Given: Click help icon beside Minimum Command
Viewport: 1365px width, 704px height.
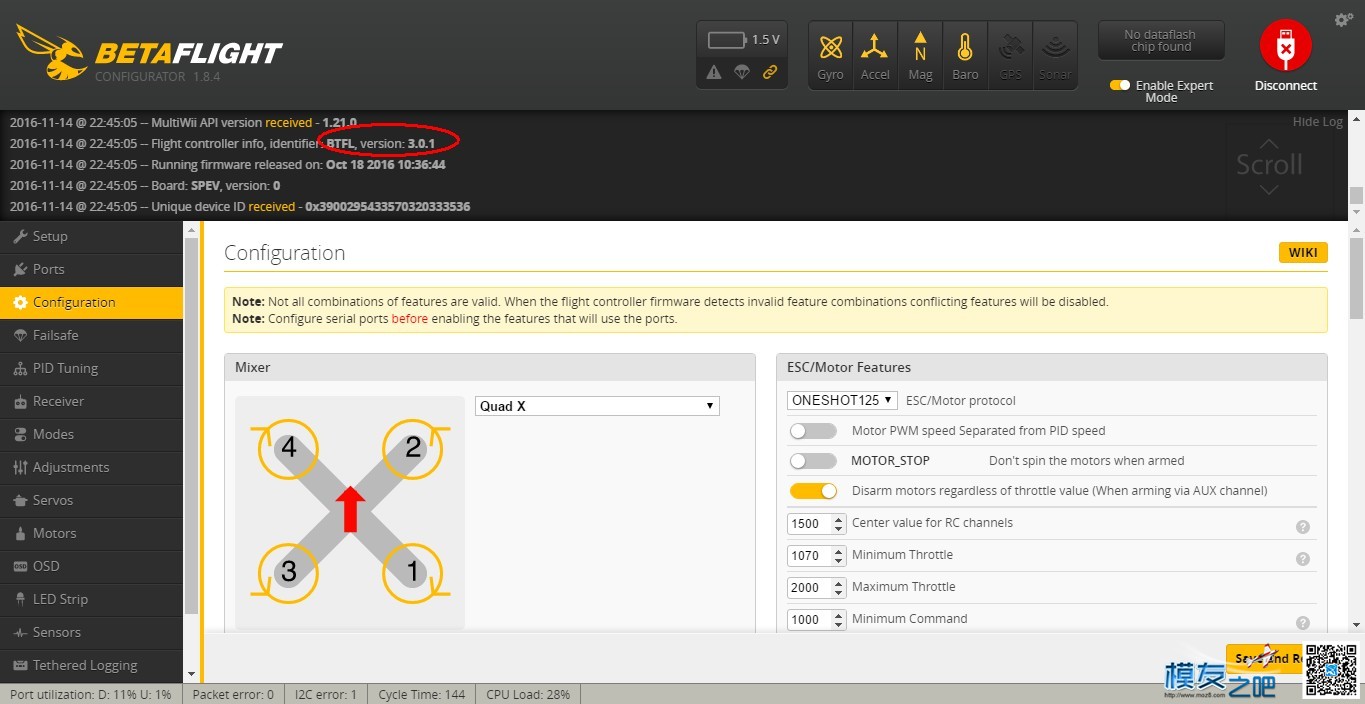Looking at the screenshot, I should click(x=1303, y=623).
